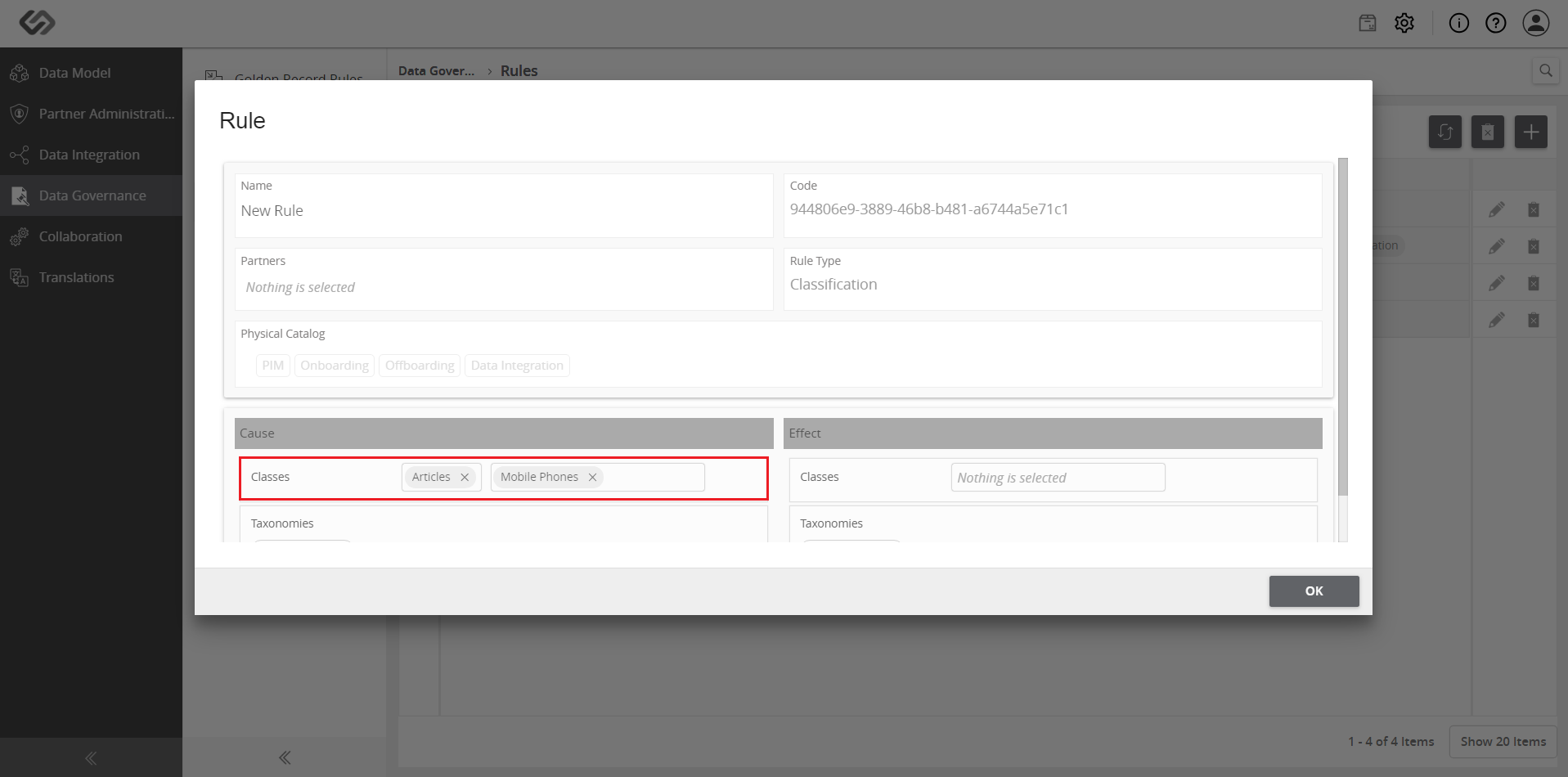Image resolution: width=1568 pixels, height=777 pixels.
Task: Toggle the Onboarding physical catalog chip
Action: tap(335, 366)
